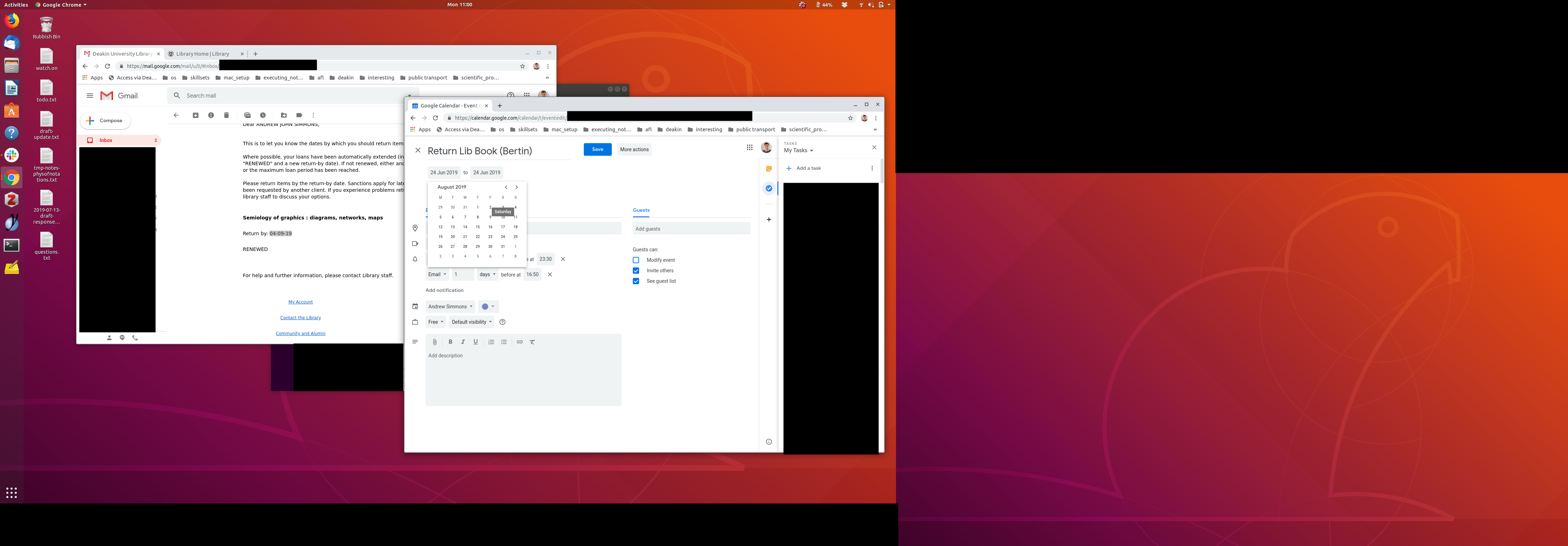Go to the next month in the date picker

point(517,188)
